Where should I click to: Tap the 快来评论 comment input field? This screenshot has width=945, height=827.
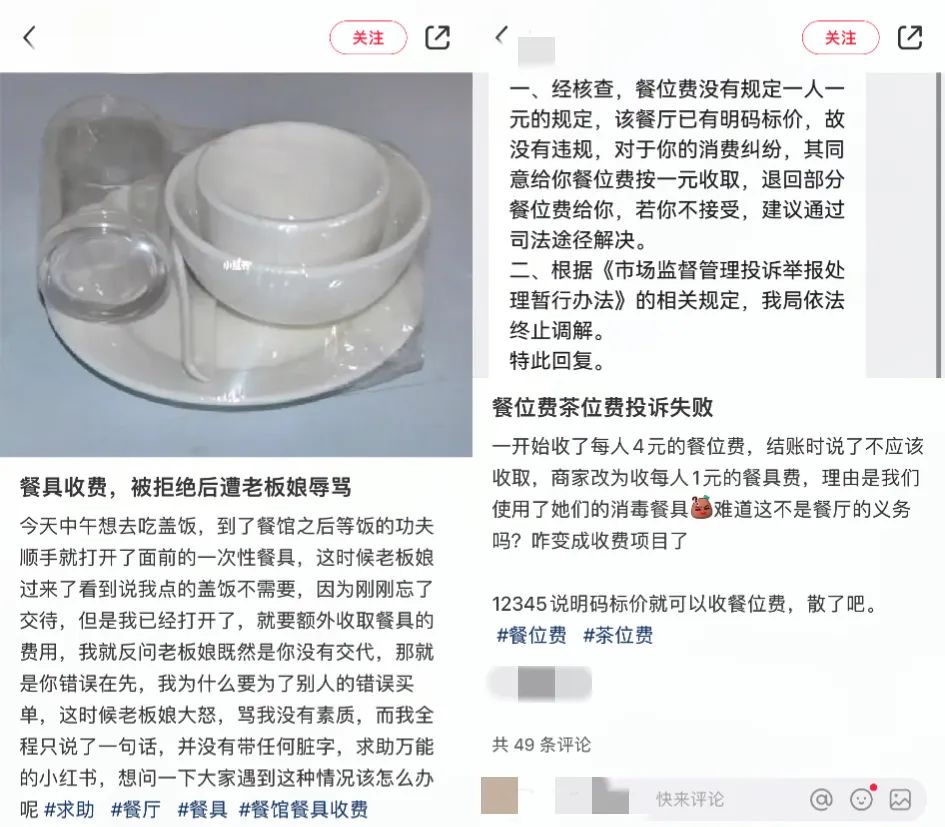[x=690, y=799]
